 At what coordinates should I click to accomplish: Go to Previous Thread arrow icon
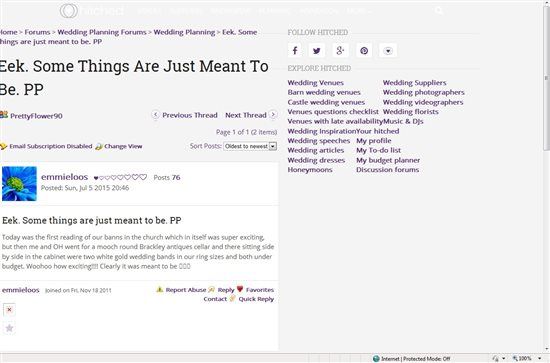point(155,114)
